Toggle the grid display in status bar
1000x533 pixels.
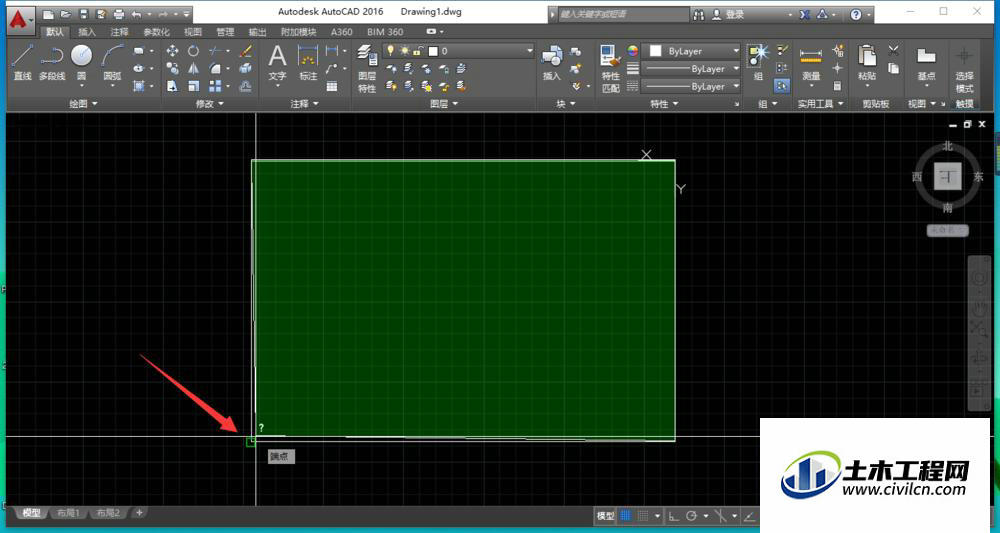(626, 516)
